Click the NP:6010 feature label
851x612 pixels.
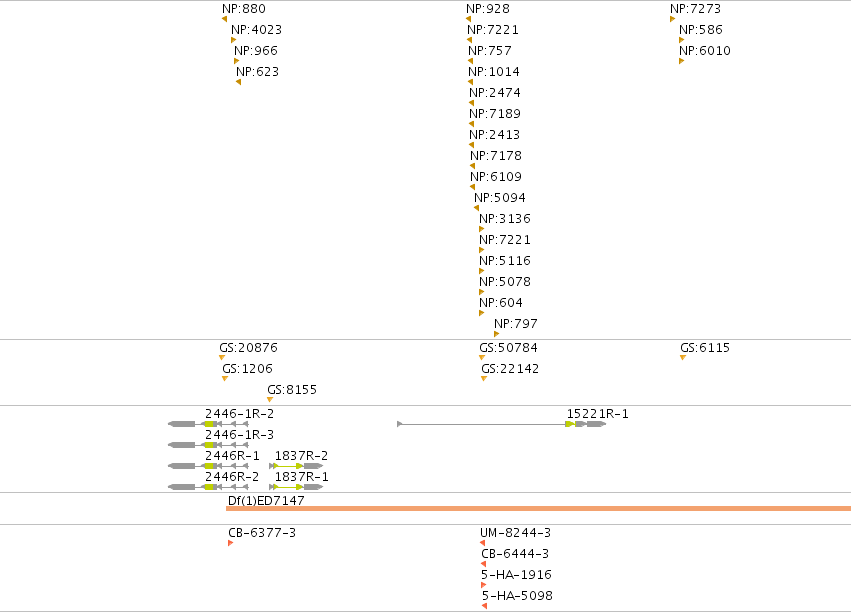[x=704, y=51]
